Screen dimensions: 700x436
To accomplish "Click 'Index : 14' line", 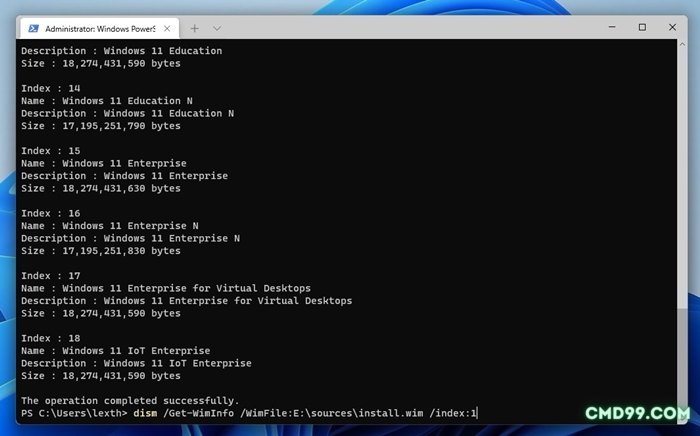I will (x=50, y=88).
